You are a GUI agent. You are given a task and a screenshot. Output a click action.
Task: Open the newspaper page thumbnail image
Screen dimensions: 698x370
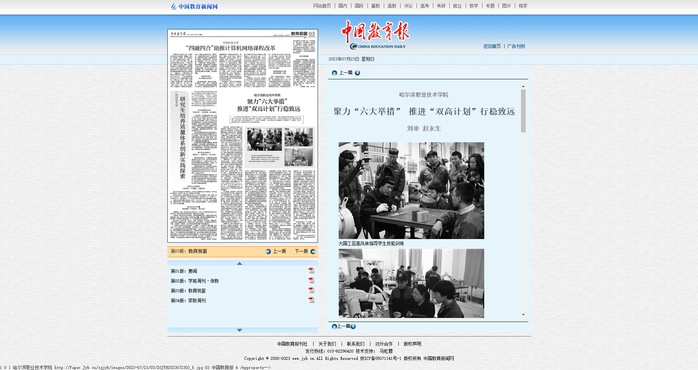243,136
